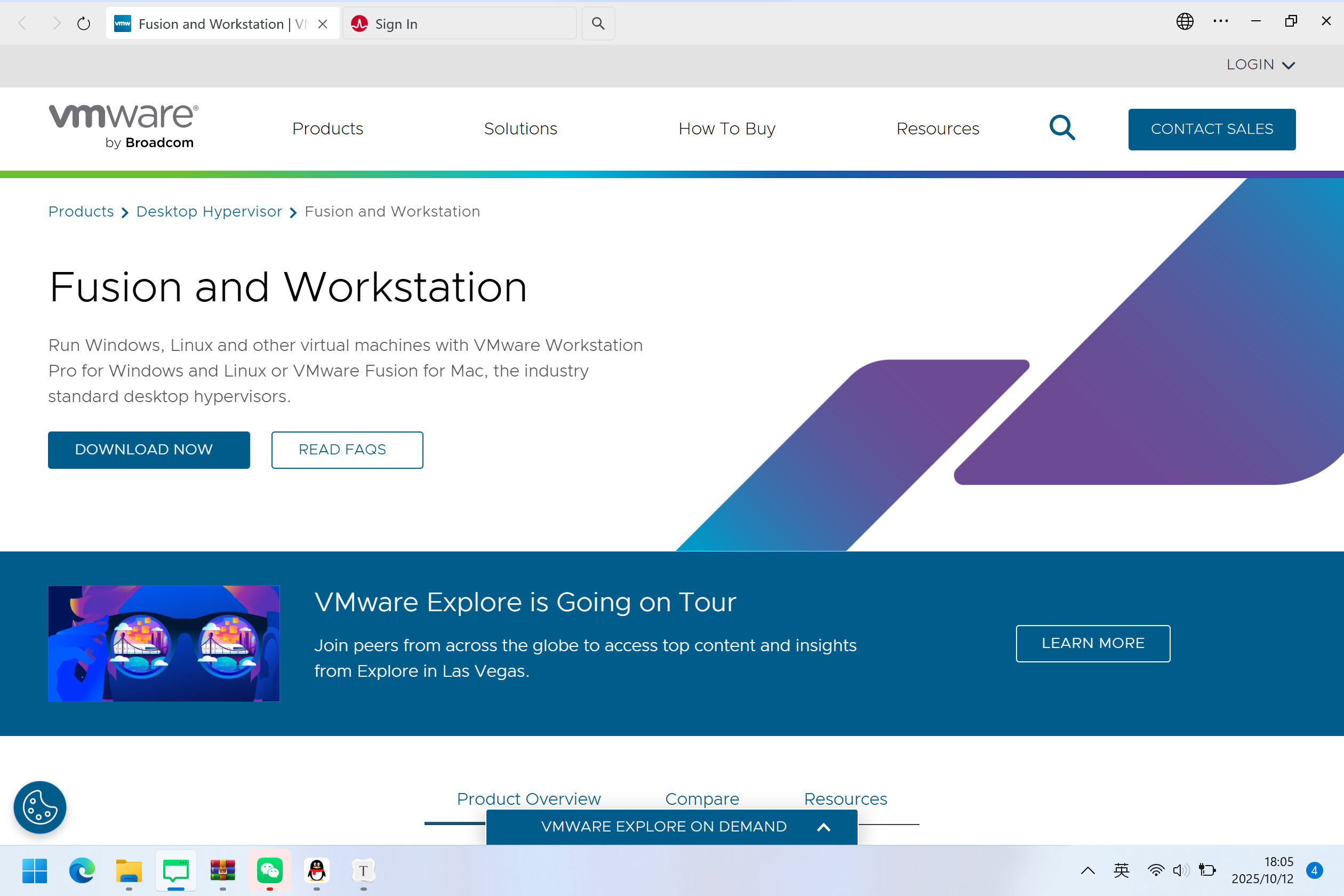Click the READ FAQS button
Image resolution: width=1344 pixels, height=896 pixels.
(347, 450)
